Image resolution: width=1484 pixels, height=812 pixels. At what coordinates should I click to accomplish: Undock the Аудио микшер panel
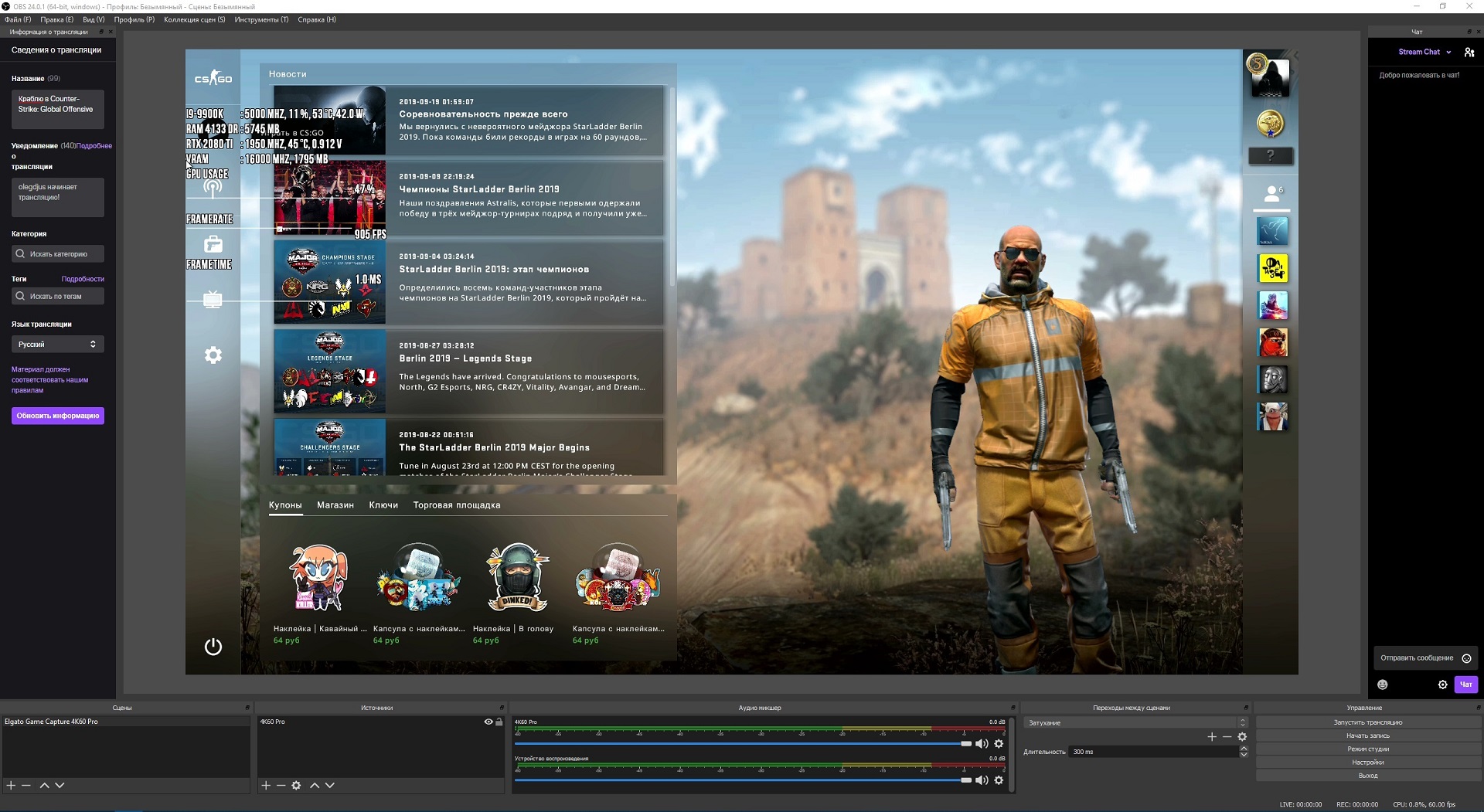coord(1013,708)
